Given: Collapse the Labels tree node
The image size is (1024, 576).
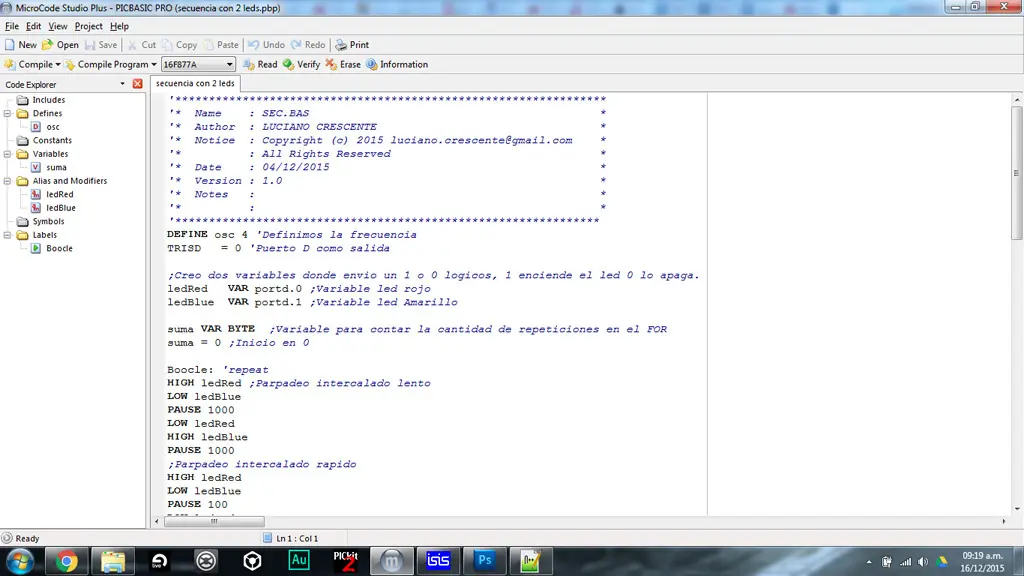Looking at the screenshot, I should (x=7, y=235).
